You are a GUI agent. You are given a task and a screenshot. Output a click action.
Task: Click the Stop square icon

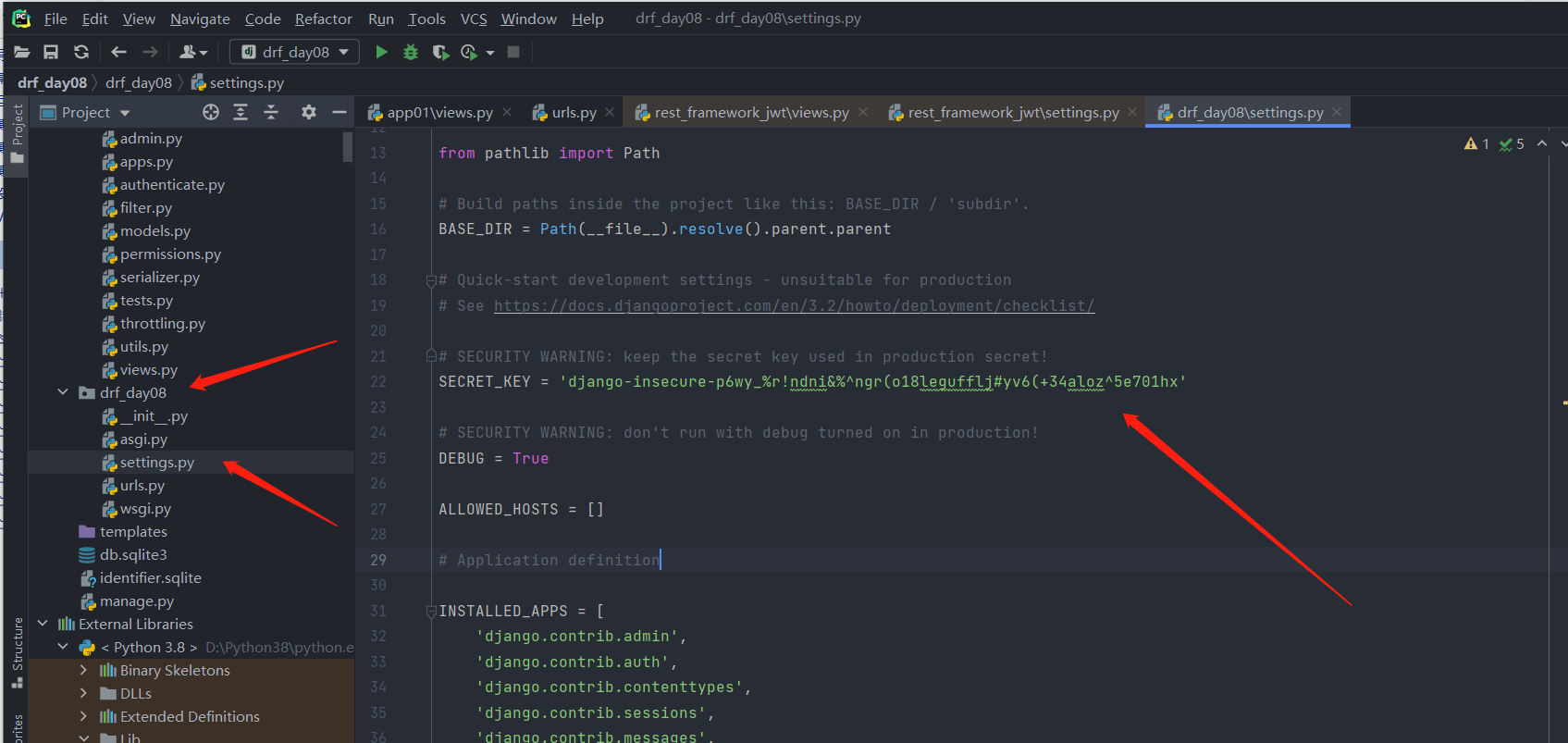tap(513, 52)
